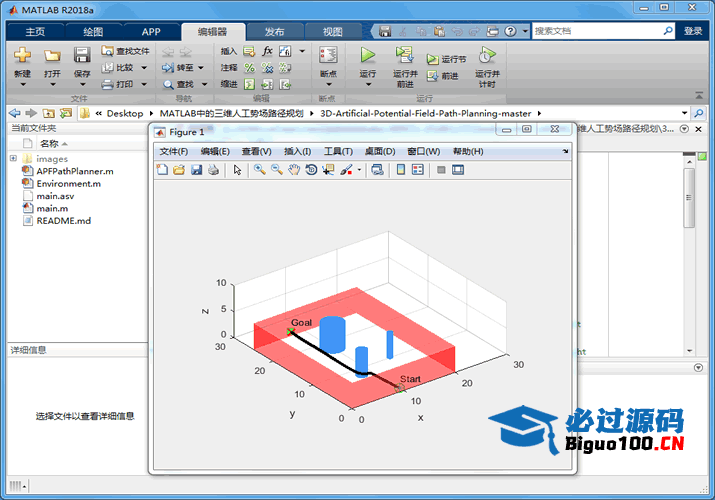The width and height of the screenshot is (715, 500).
Task: Open the Figure Desktop (桌面) menu
Action: click(380, 151)
